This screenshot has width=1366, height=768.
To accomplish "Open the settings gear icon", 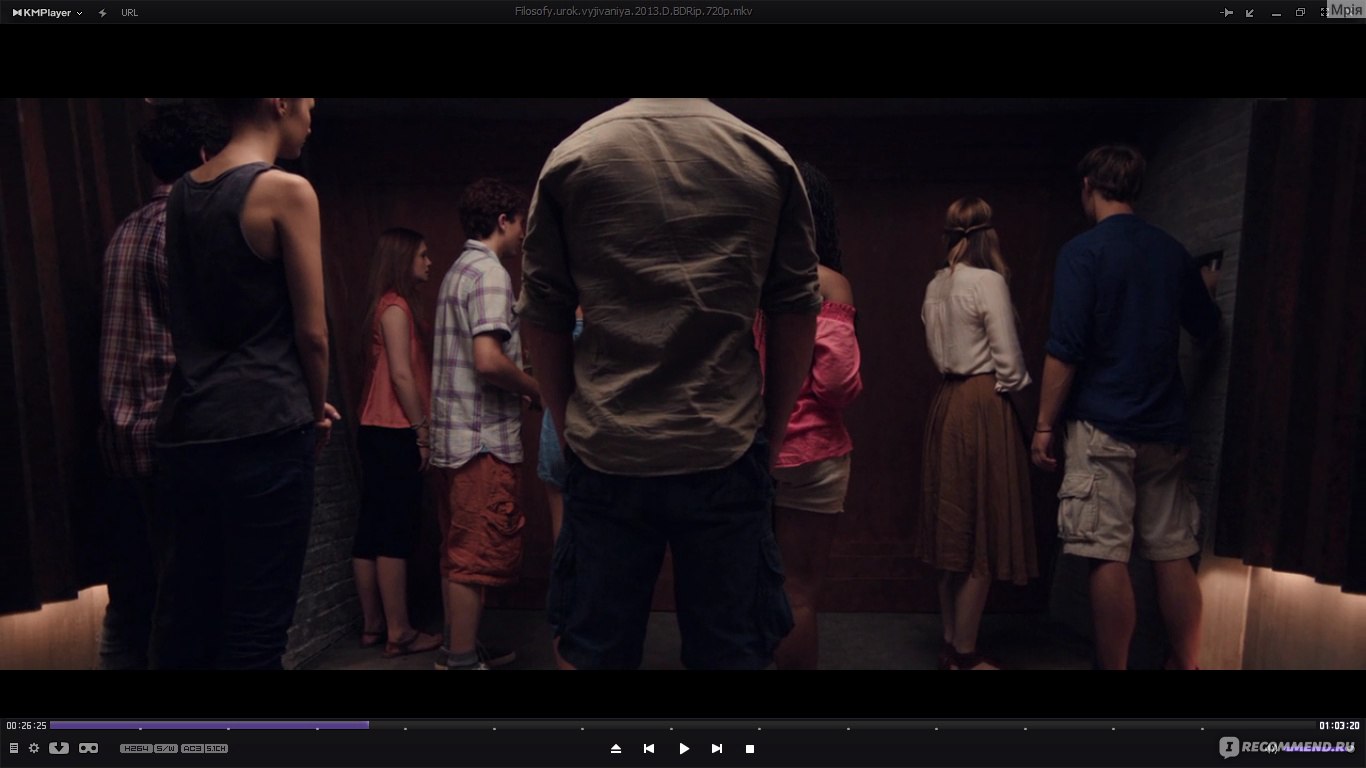I will [34, 748].
